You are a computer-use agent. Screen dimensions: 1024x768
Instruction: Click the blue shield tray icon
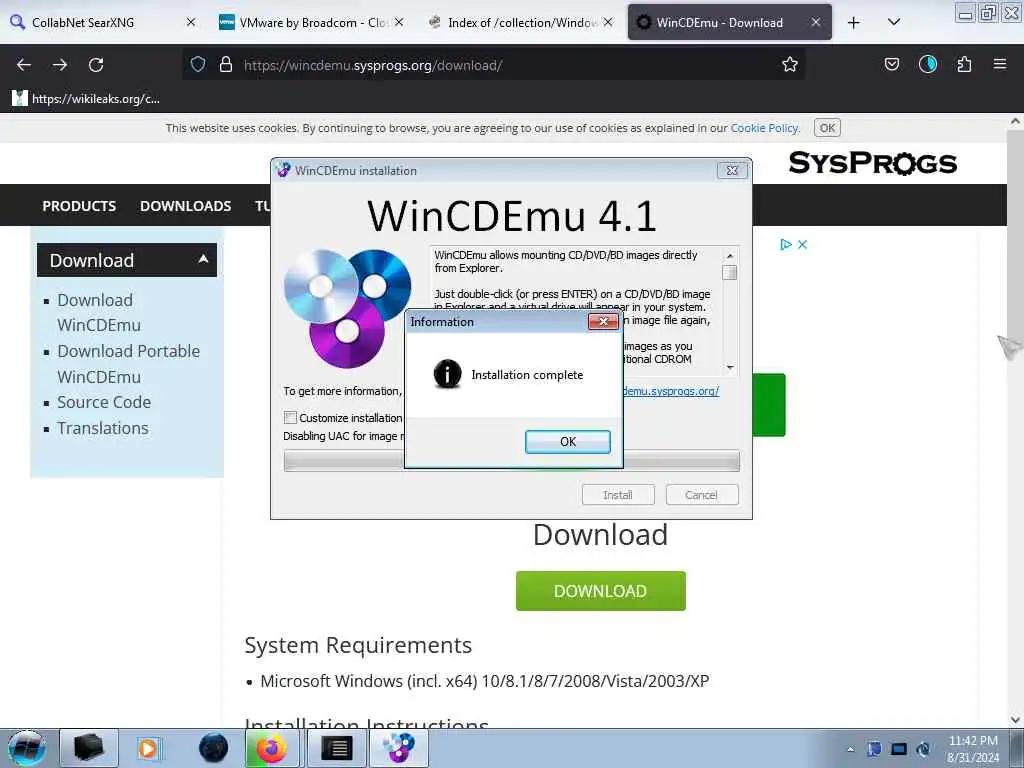click(x=874, y=749)
